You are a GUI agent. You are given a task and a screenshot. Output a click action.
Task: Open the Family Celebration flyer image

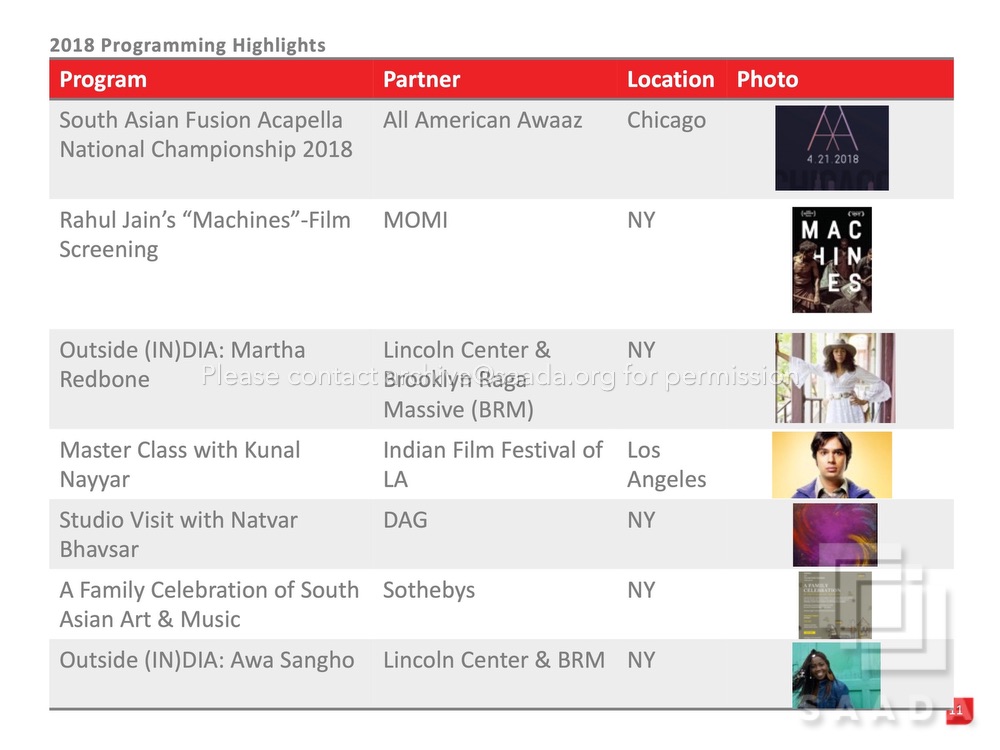click(835, 605)
